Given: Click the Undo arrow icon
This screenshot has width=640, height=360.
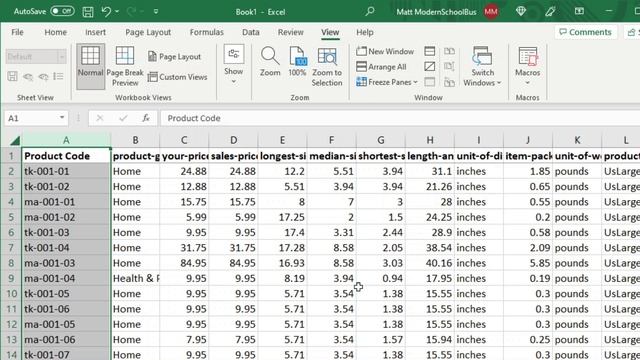Looking at the screenshot, I should pos(106,11).
